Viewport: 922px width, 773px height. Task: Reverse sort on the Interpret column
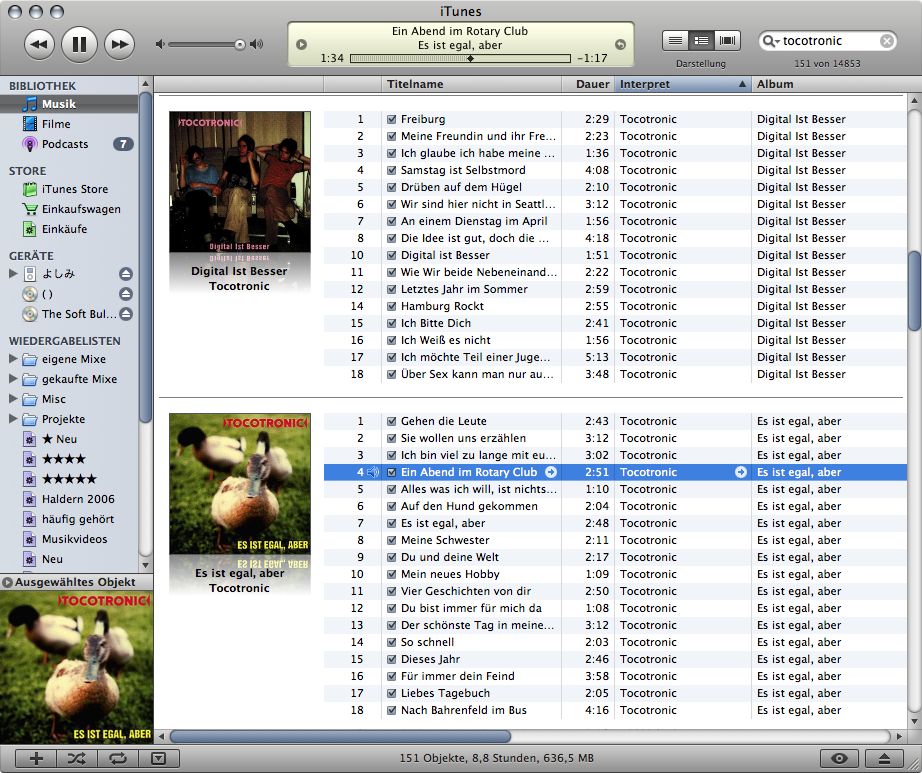point(683,84)
